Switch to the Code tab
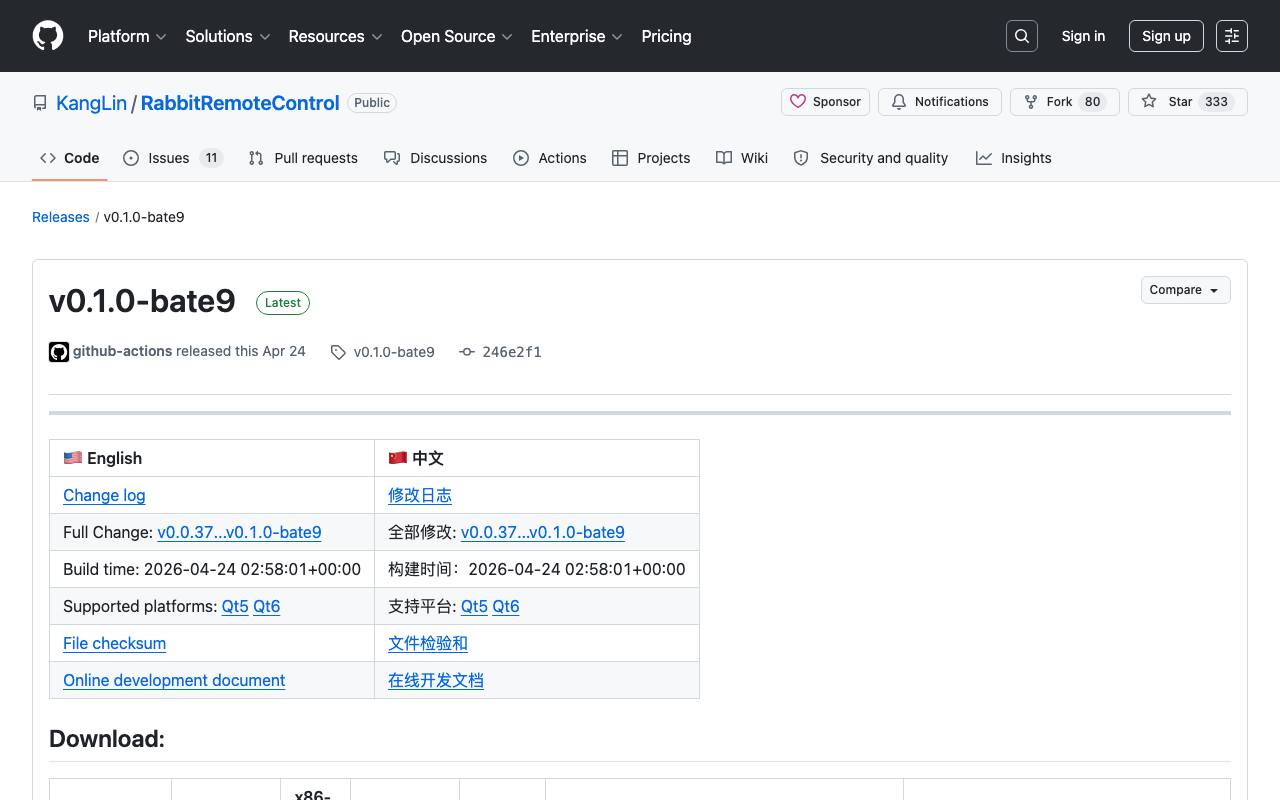The height and width of the screenshot is (800, 1280). pyautogui.click(x=70, y=158)
